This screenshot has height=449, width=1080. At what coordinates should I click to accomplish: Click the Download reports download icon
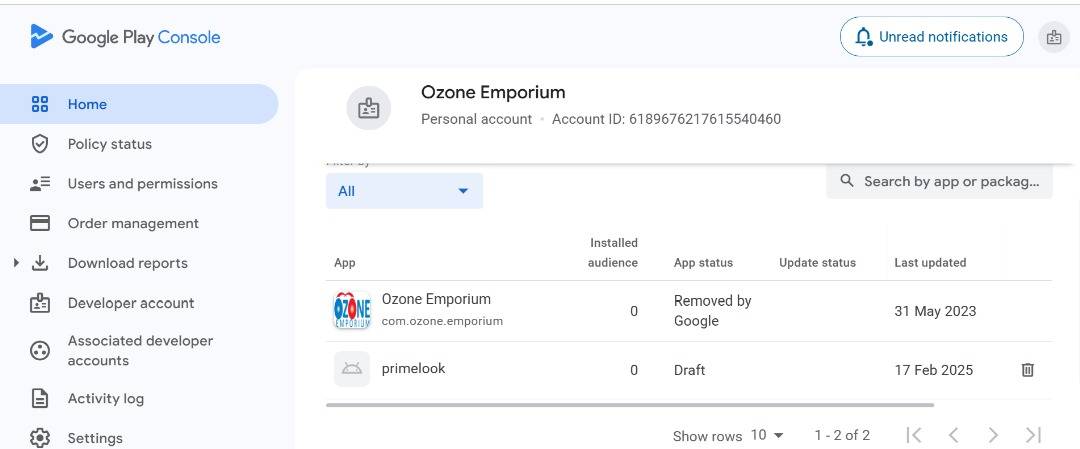[x=40, y=263]
